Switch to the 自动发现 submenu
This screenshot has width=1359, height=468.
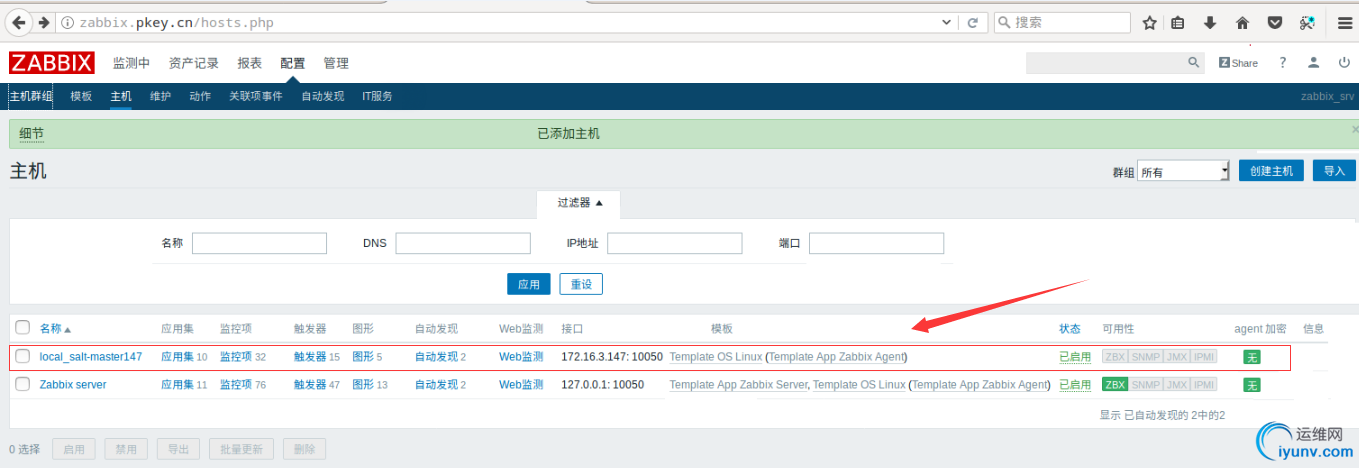click(x=323, y=96)
